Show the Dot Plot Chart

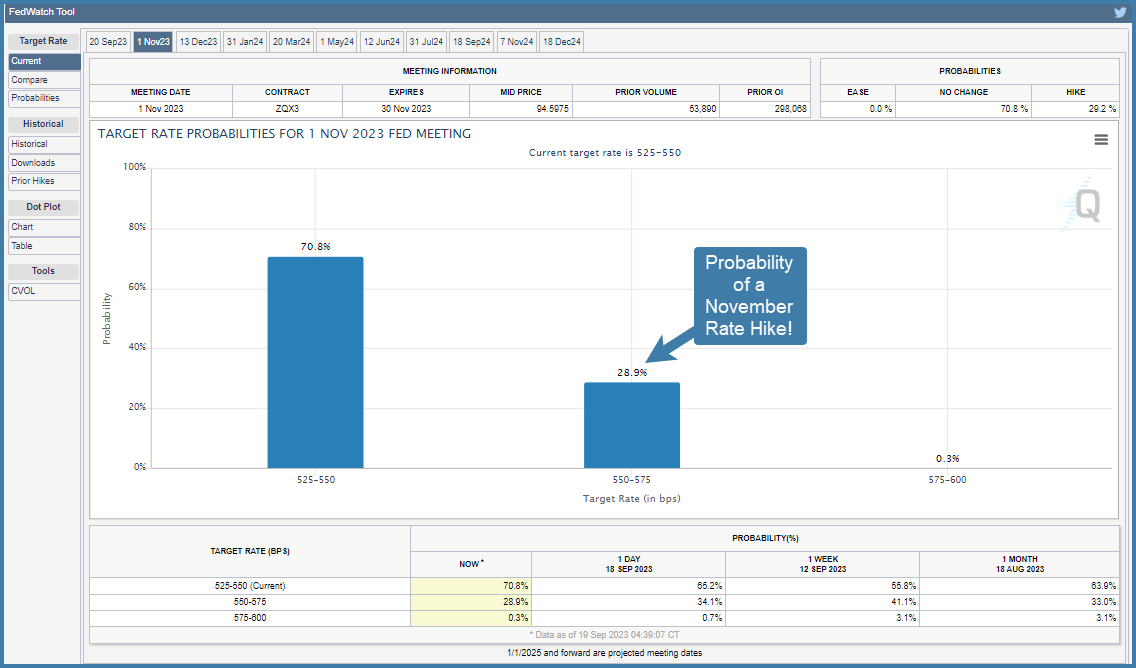pos(44,227)
